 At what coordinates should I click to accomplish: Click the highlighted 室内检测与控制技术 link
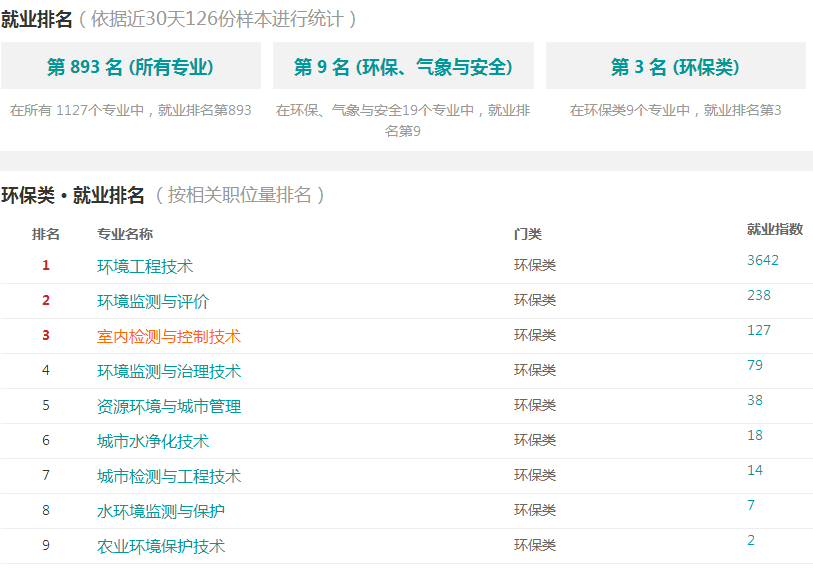click(169, 337)
